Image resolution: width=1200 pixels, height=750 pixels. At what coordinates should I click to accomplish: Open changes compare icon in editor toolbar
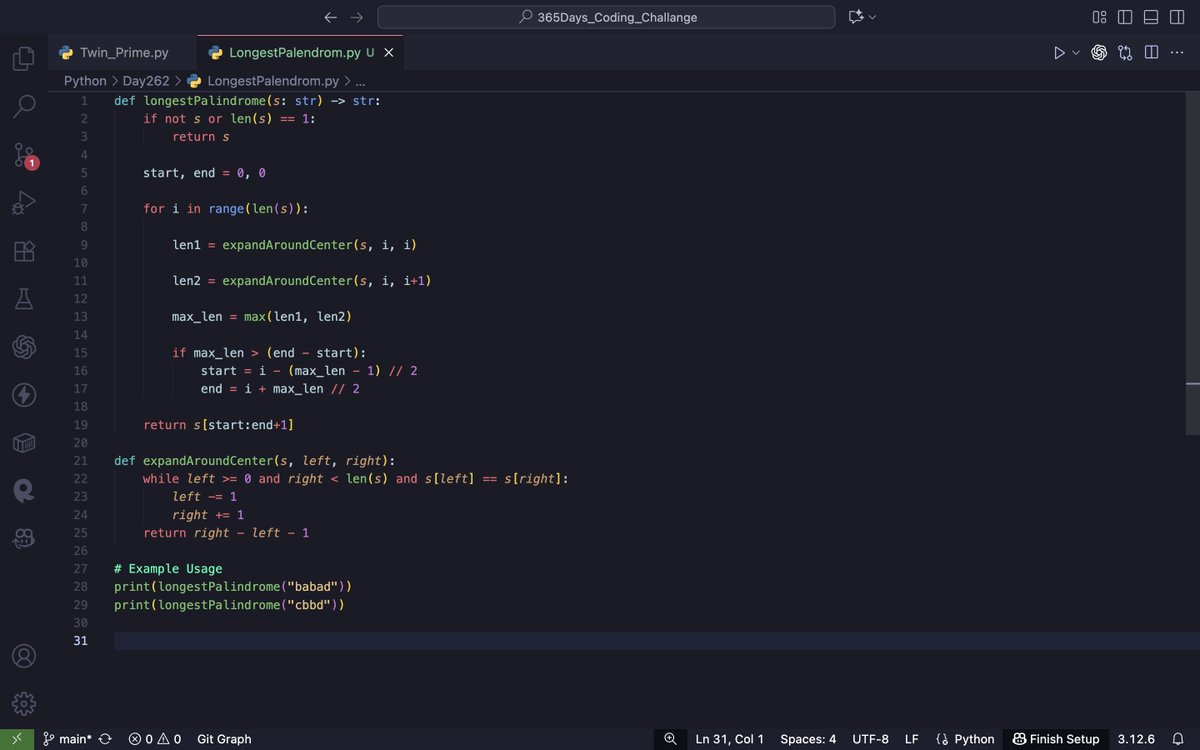coord(1125,53)
